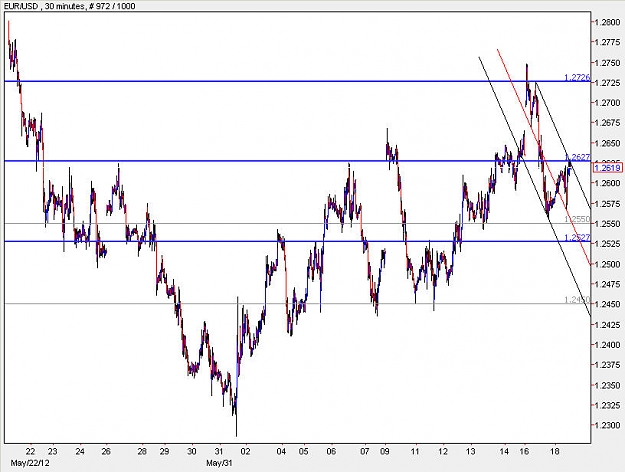Image resolution: width=625 pixels, height=472 pixels.
Task: Click the 09 date axis tick
Action: pyautogui.click(x=385, y=452)
